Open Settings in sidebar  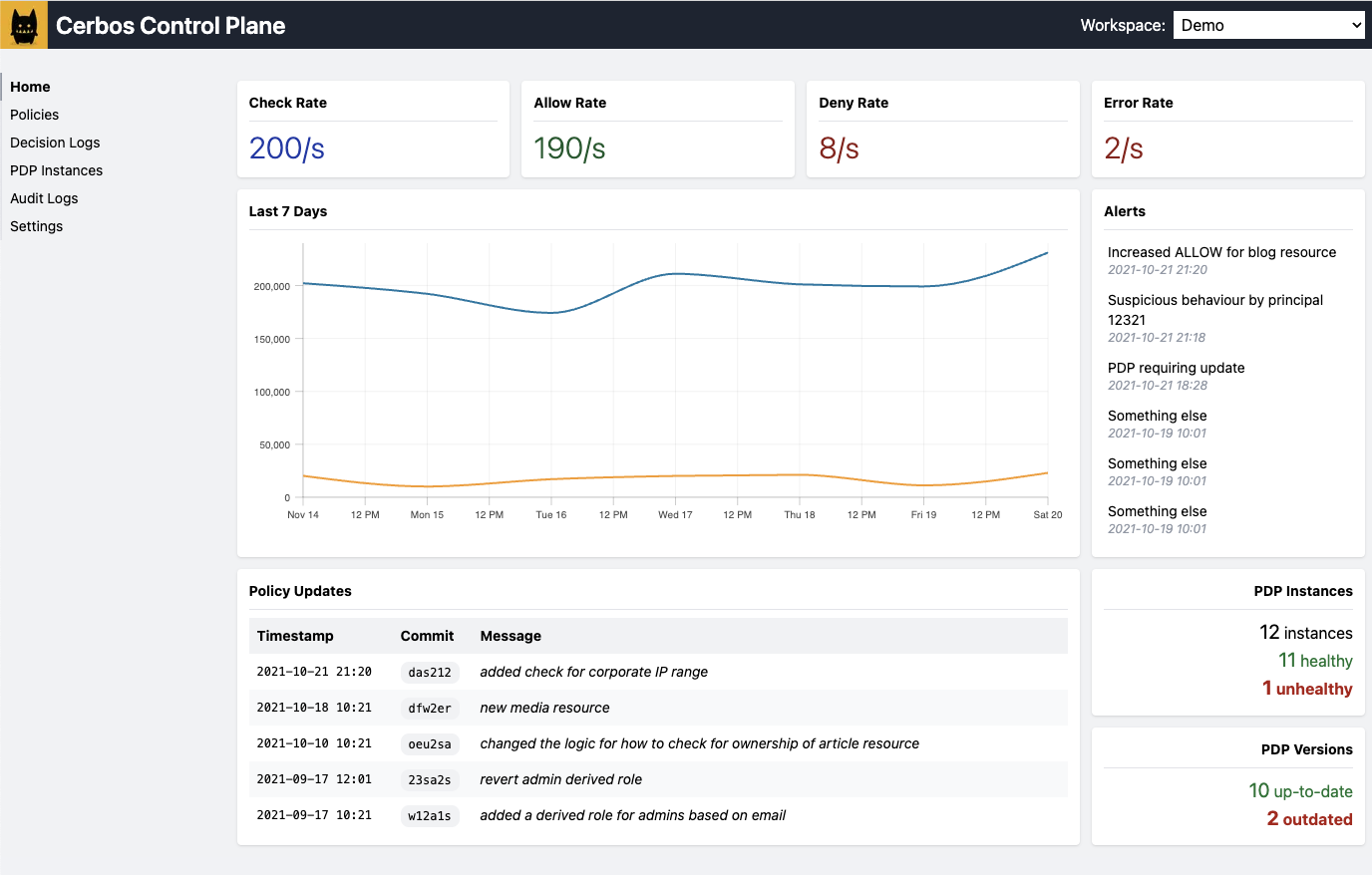[36, 226]
